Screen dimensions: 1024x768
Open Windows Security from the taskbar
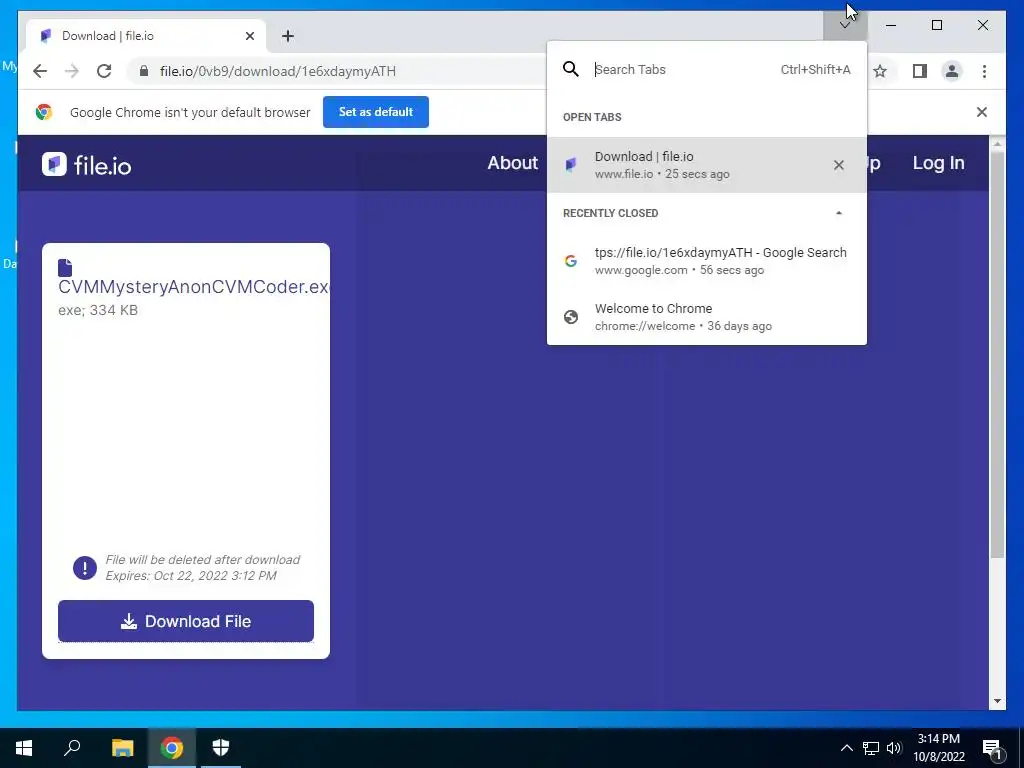click(x=221, y=748)
